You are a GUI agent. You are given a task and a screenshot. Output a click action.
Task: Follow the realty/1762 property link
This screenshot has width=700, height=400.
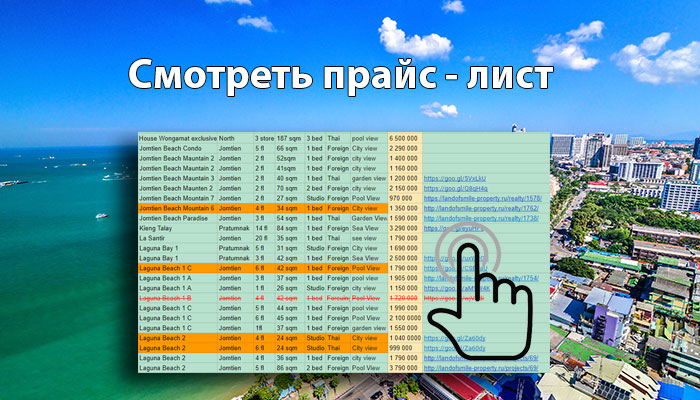481,208
